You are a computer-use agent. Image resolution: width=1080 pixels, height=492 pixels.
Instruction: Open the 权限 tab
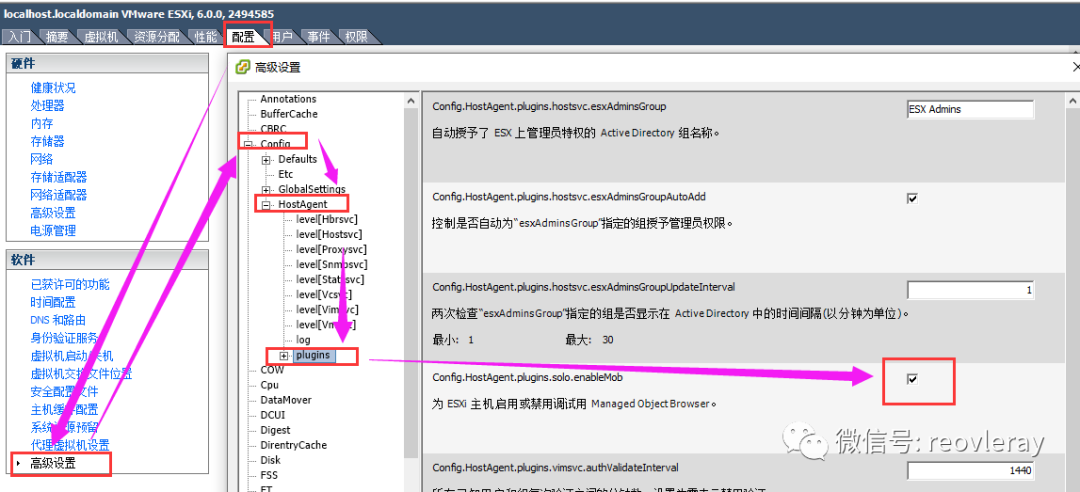356,37
